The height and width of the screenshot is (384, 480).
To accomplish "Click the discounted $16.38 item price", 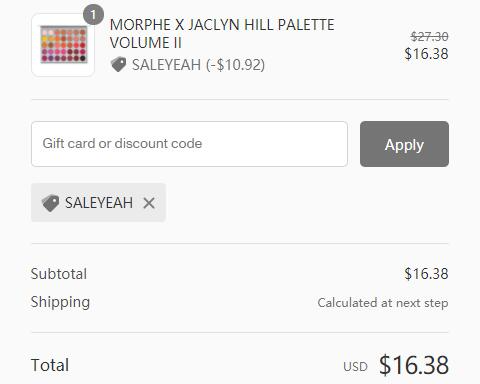I will tap(426, 54).
